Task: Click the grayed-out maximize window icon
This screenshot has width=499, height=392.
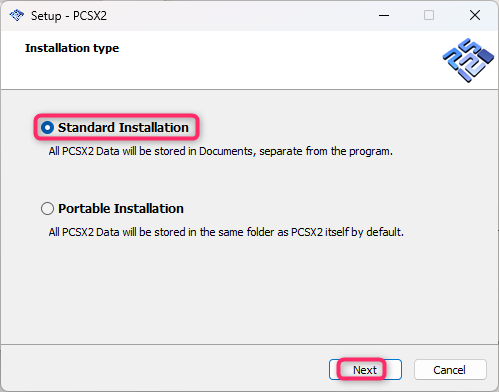Action: (x=429, y=15)
